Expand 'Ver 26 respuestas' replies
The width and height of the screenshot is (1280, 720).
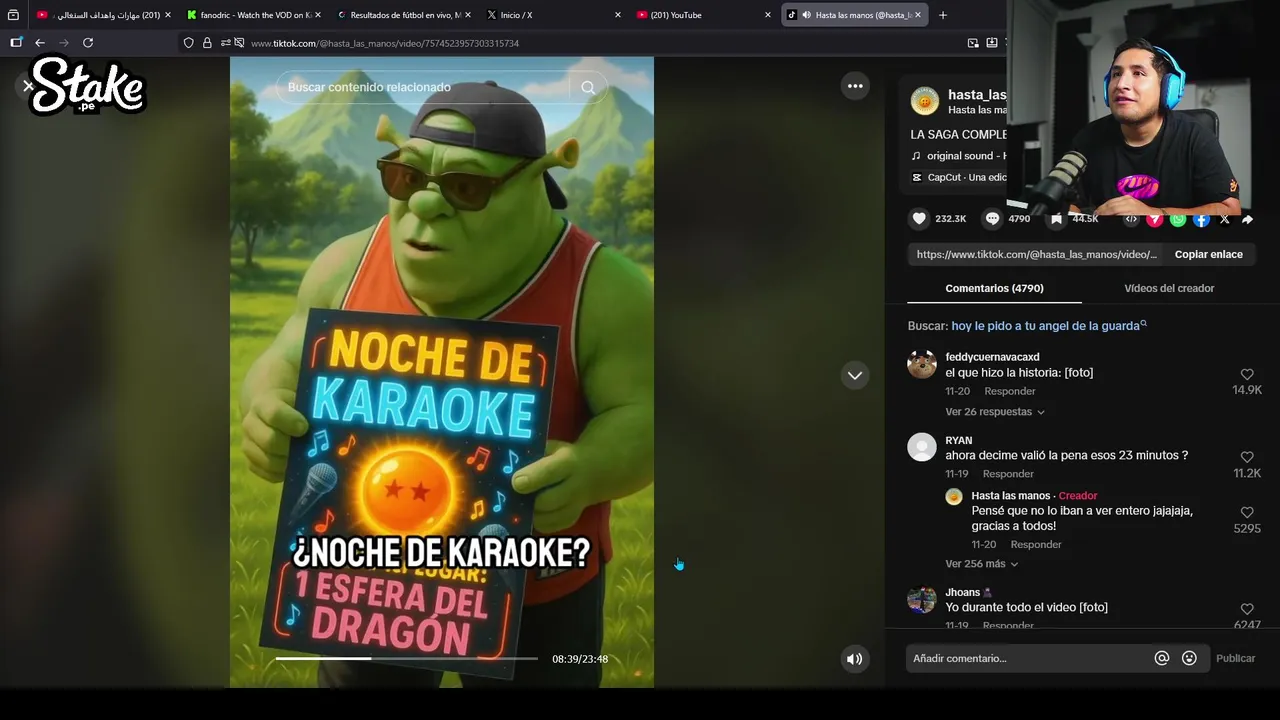[995, 412]
